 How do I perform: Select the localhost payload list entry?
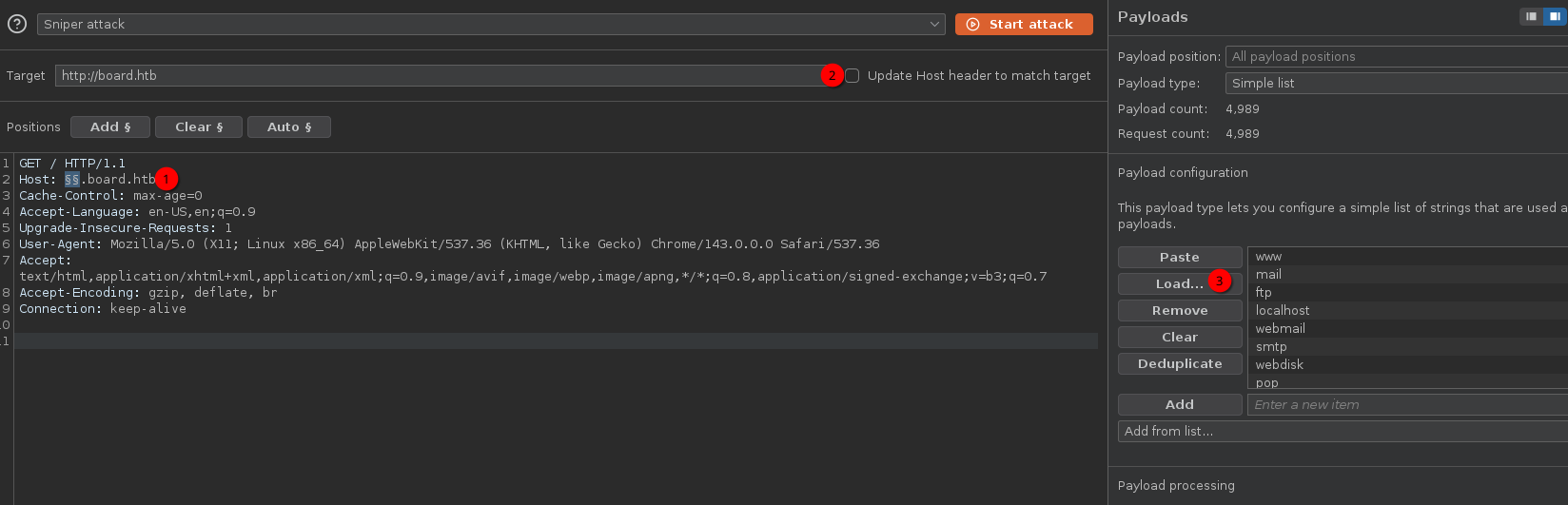point(1283,310)
